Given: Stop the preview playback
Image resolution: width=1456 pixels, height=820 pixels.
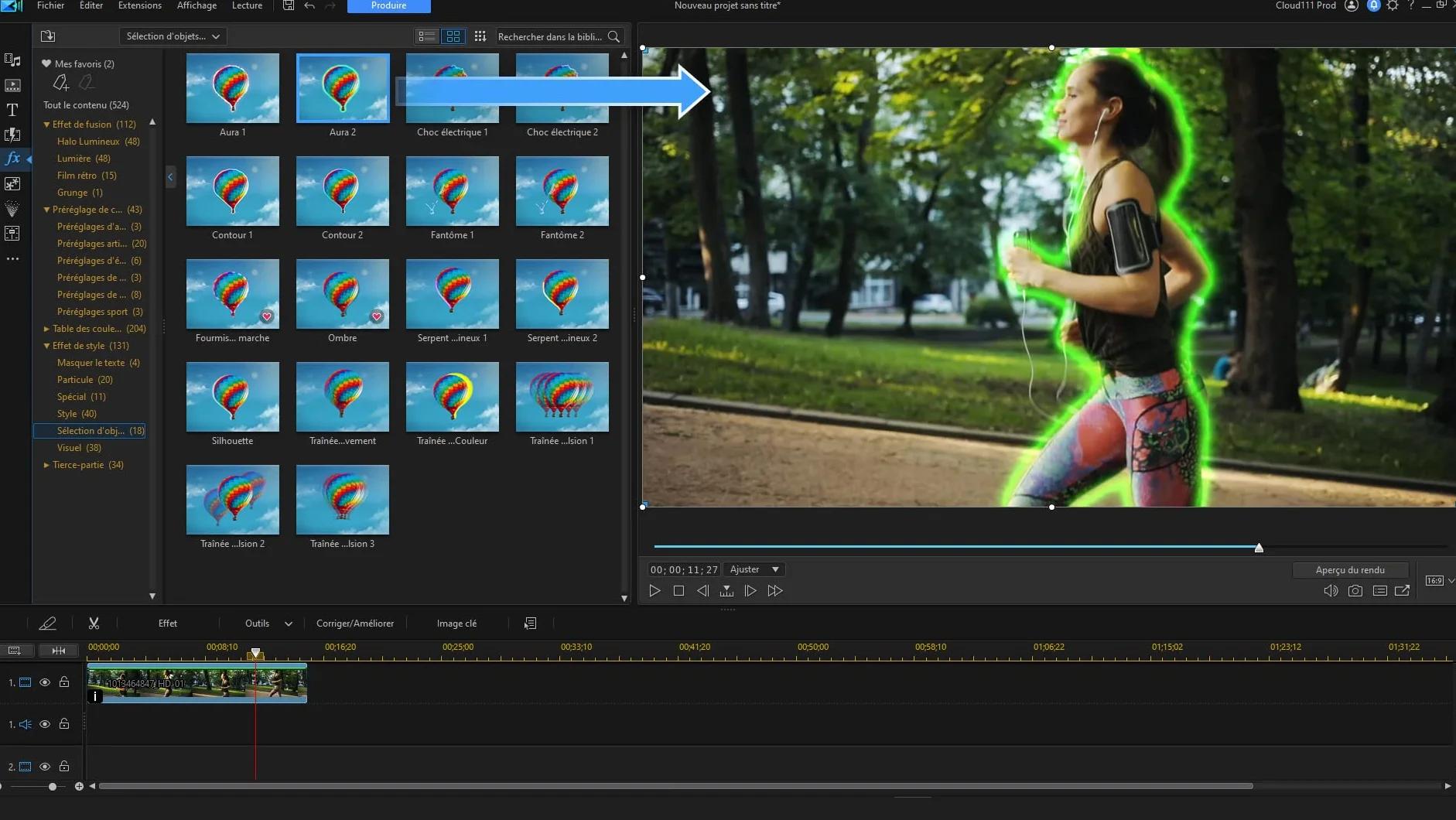Looking at the screenshot, I should (678, 591).
